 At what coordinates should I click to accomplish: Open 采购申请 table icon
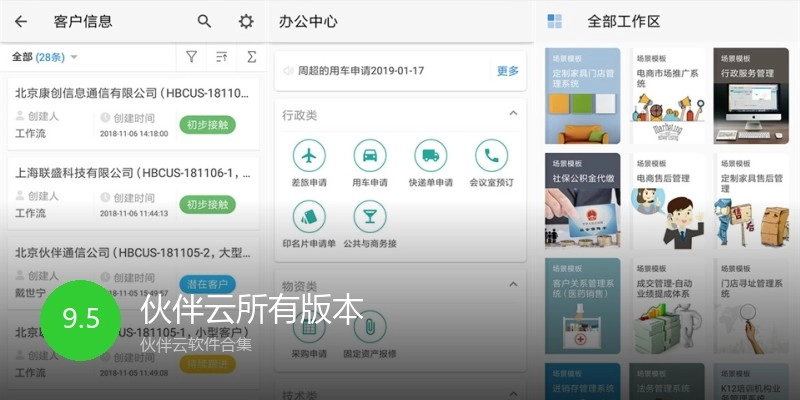[x=309, y=327]
